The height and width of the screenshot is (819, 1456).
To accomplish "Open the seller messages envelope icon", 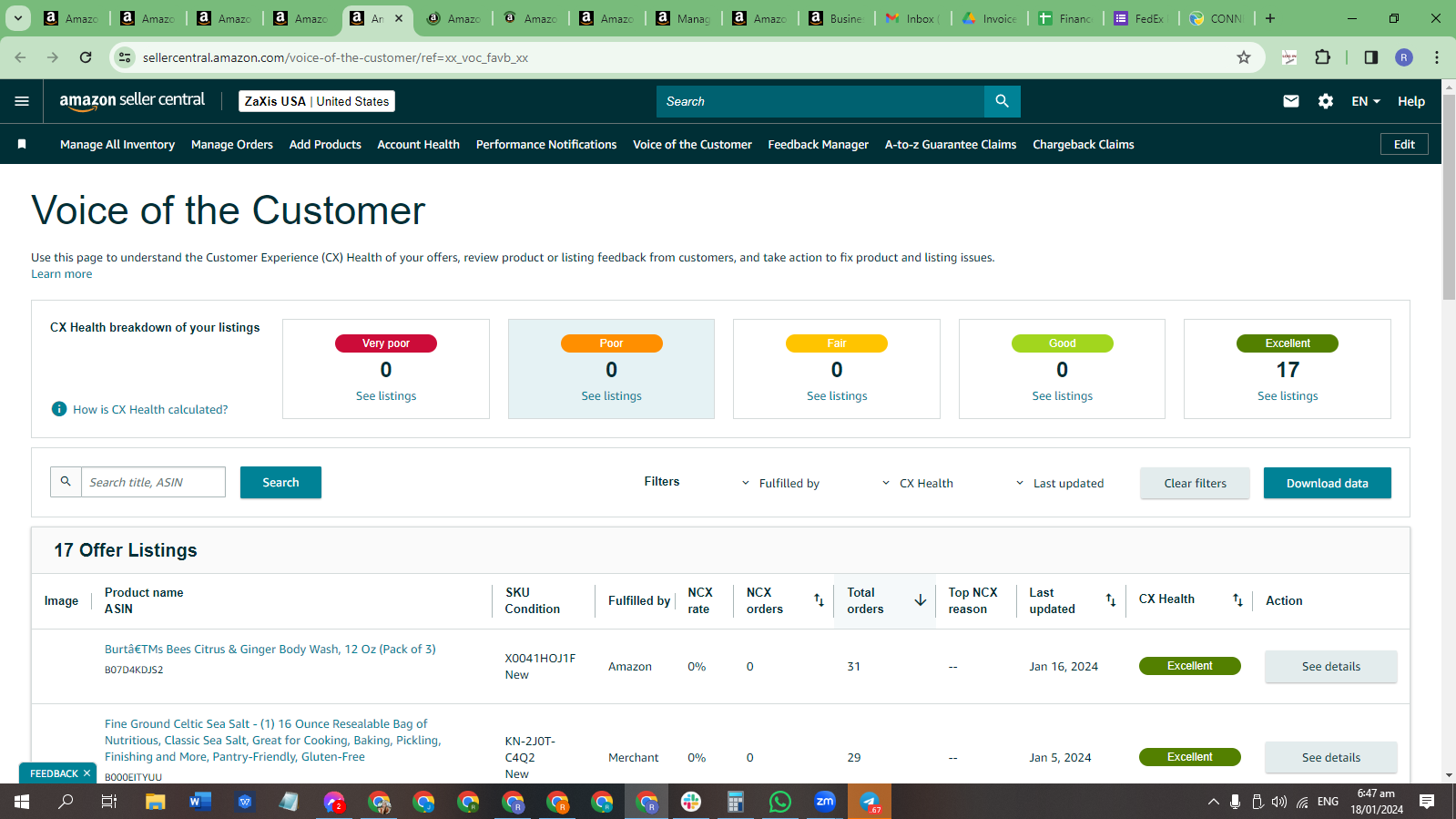I will click(1291, 101).
